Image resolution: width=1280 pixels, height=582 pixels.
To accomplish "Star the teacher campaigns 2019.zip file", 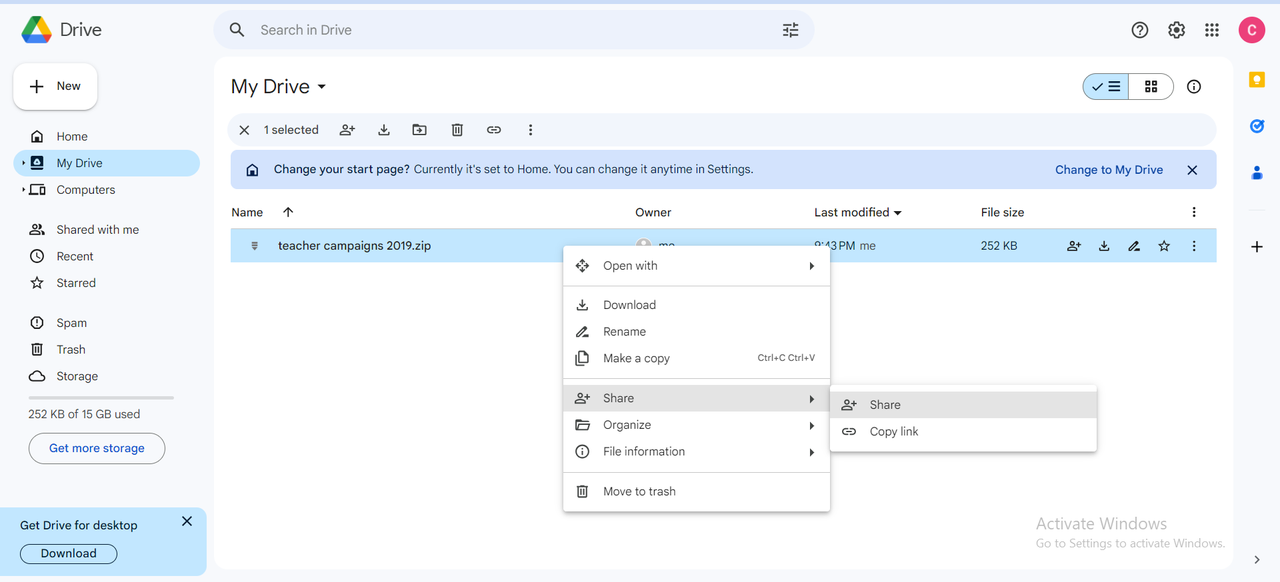I will tap(1164, 246).
